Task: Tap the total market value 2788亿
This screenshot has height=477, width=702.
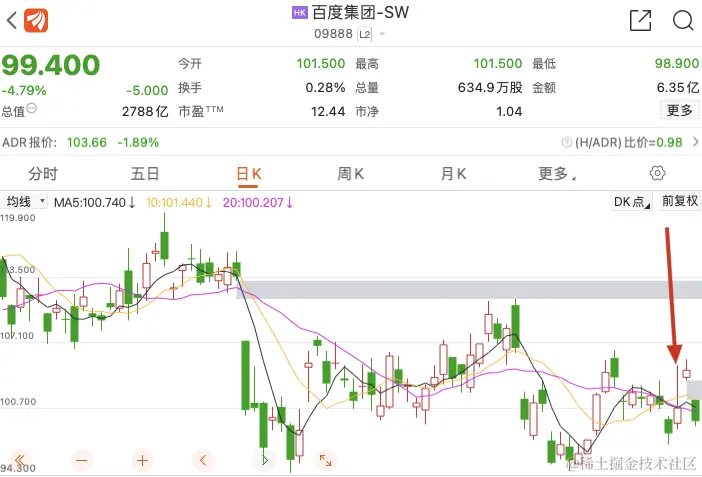Action: pos(145,111)
